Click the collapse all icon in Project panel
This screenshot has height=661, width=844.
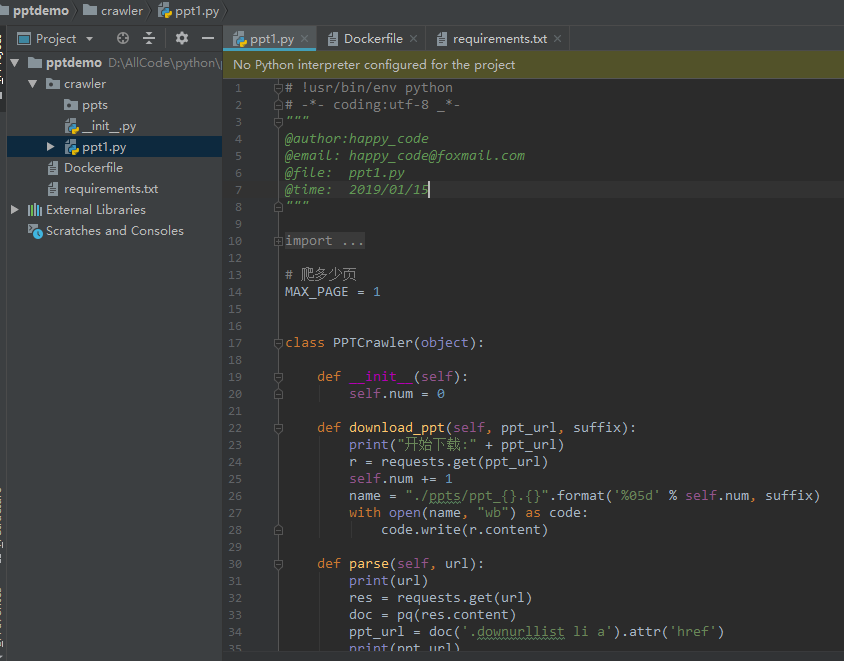coord(149,39)
